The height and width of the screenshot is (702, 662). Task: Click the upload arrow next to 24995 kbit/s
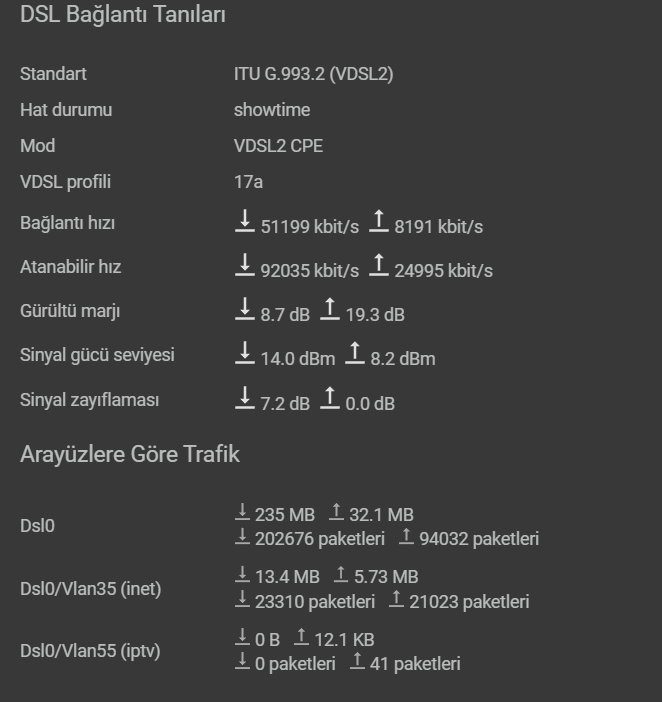click(378, 266)
